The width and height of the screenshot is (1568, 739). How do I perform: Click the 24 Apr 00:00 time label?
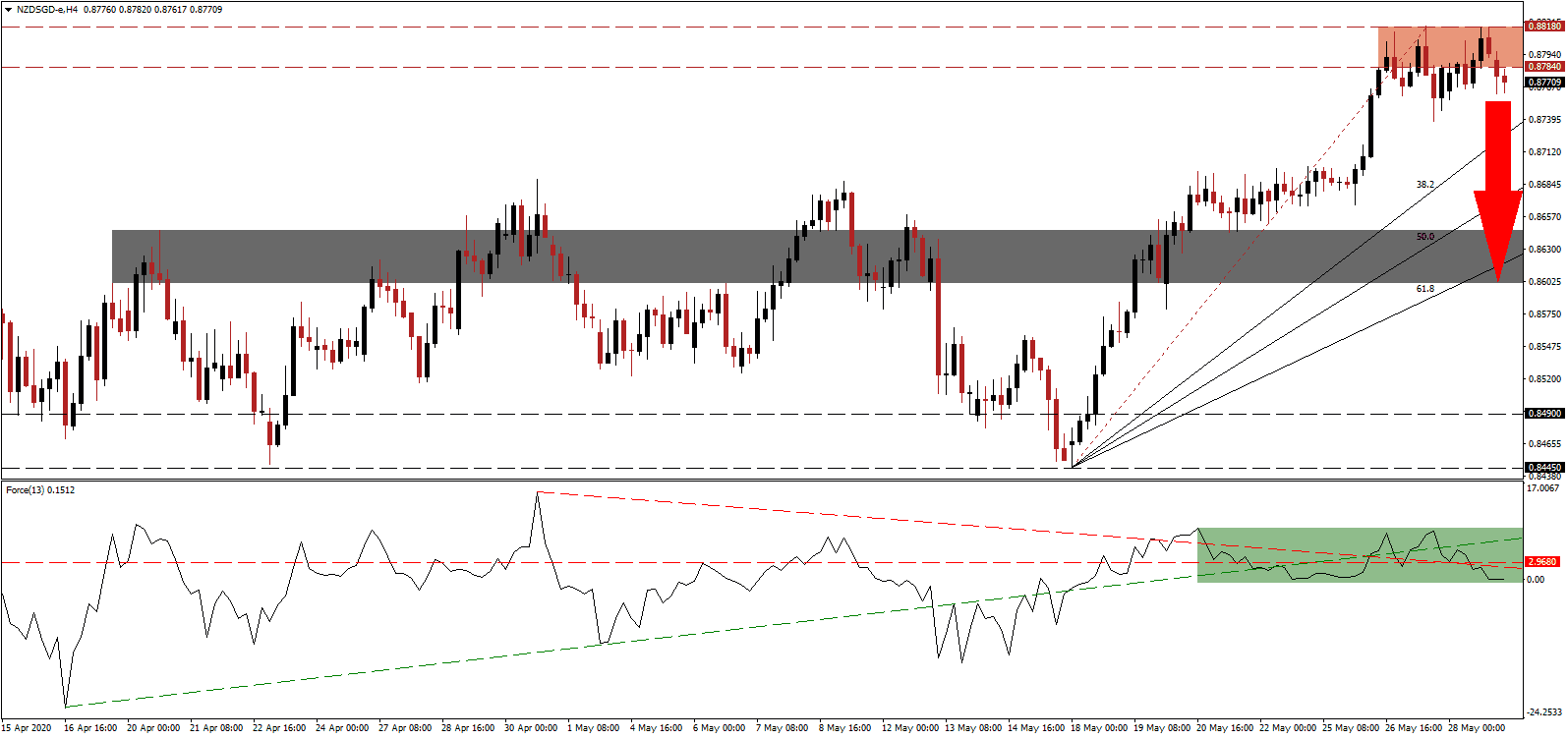pyautogui.click(x=342, y=728)
